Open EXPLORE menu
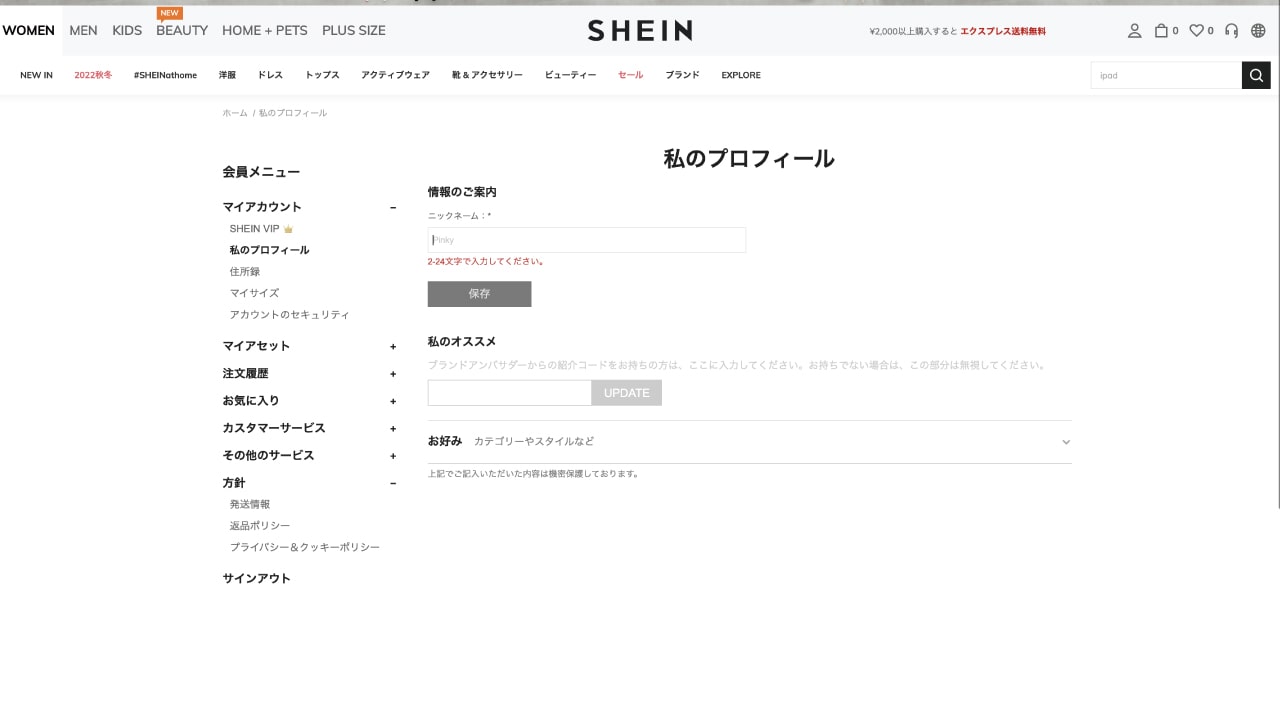The image size is (1280, 720). tap(741, 75)
